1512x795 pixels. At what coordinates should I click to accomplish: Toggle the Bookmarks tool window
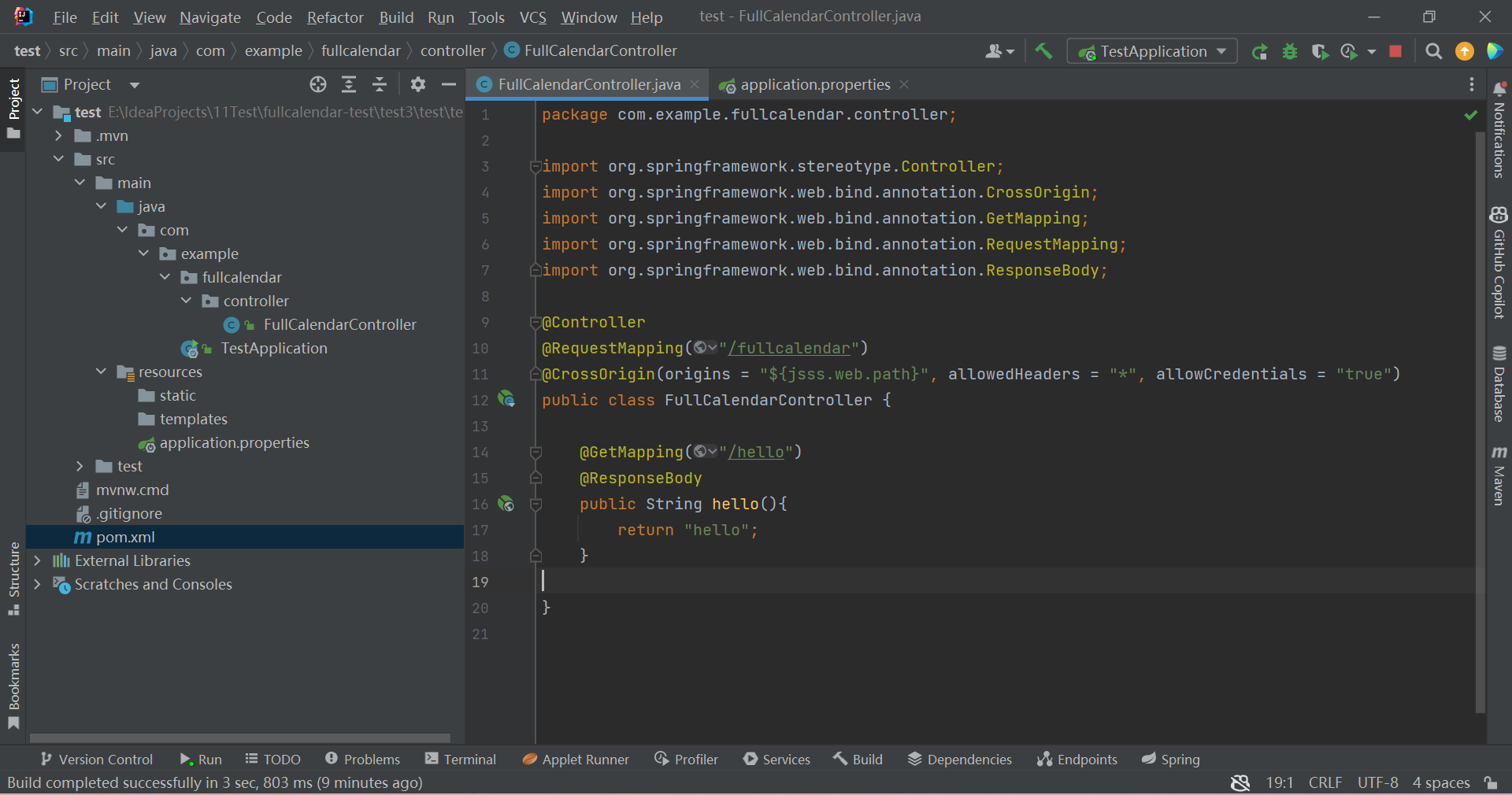13,686
